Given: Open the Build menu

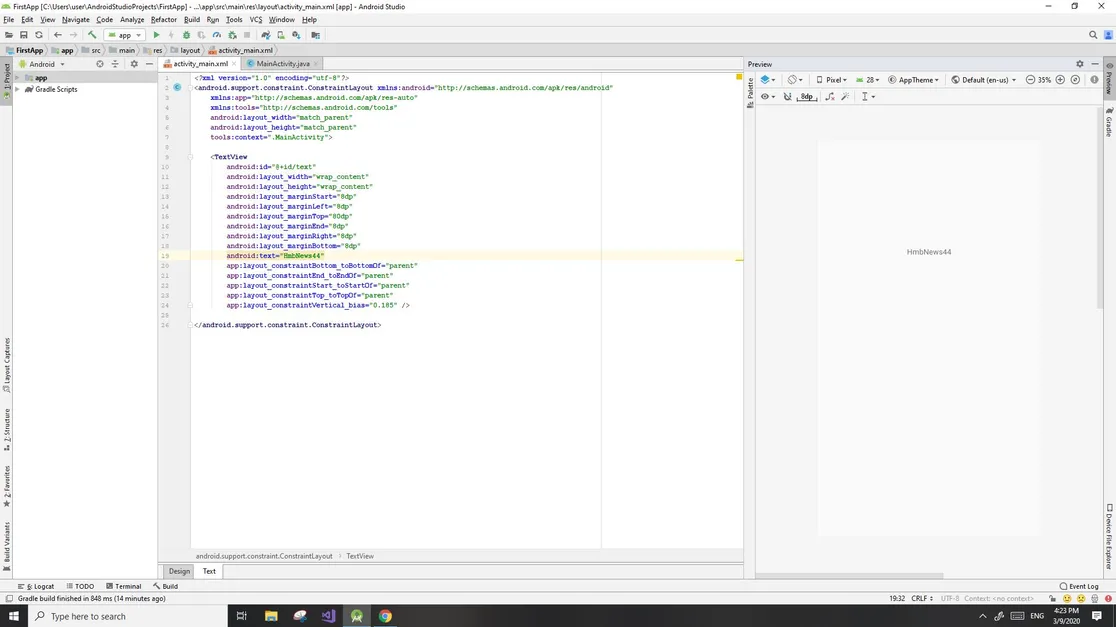Looking at the screenshot, I should (x=191, y=20).
